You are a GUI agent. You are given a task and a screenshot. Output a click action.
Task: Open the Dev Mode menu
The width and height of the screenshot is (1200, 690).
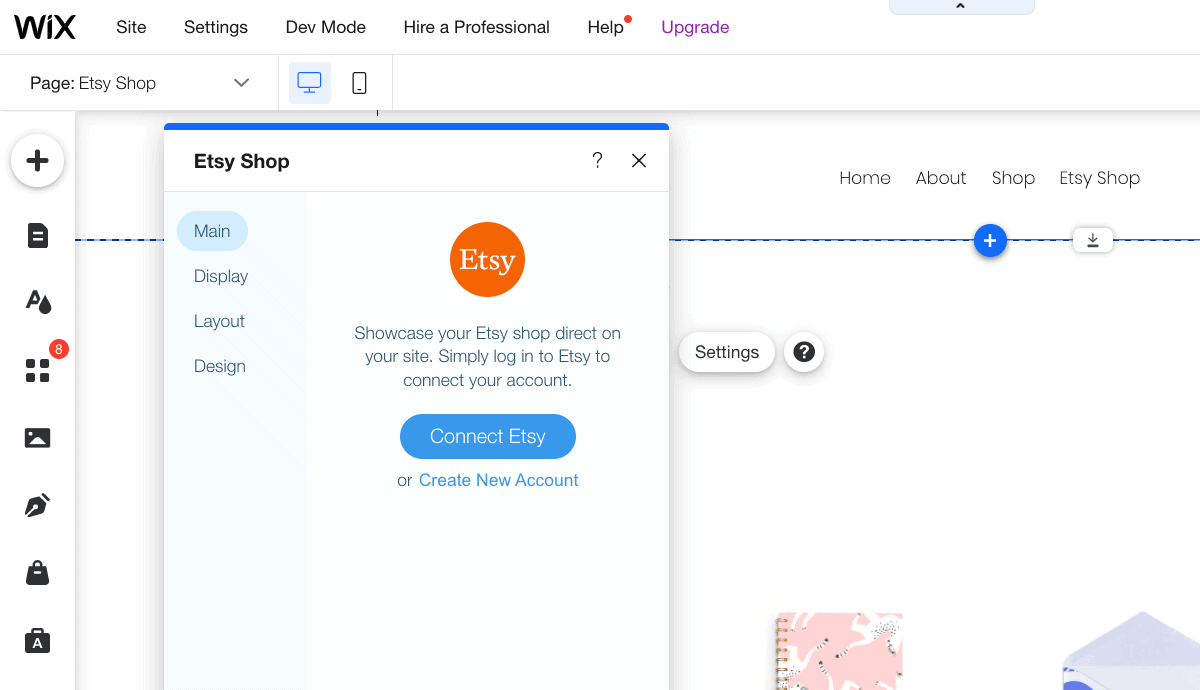326,27
